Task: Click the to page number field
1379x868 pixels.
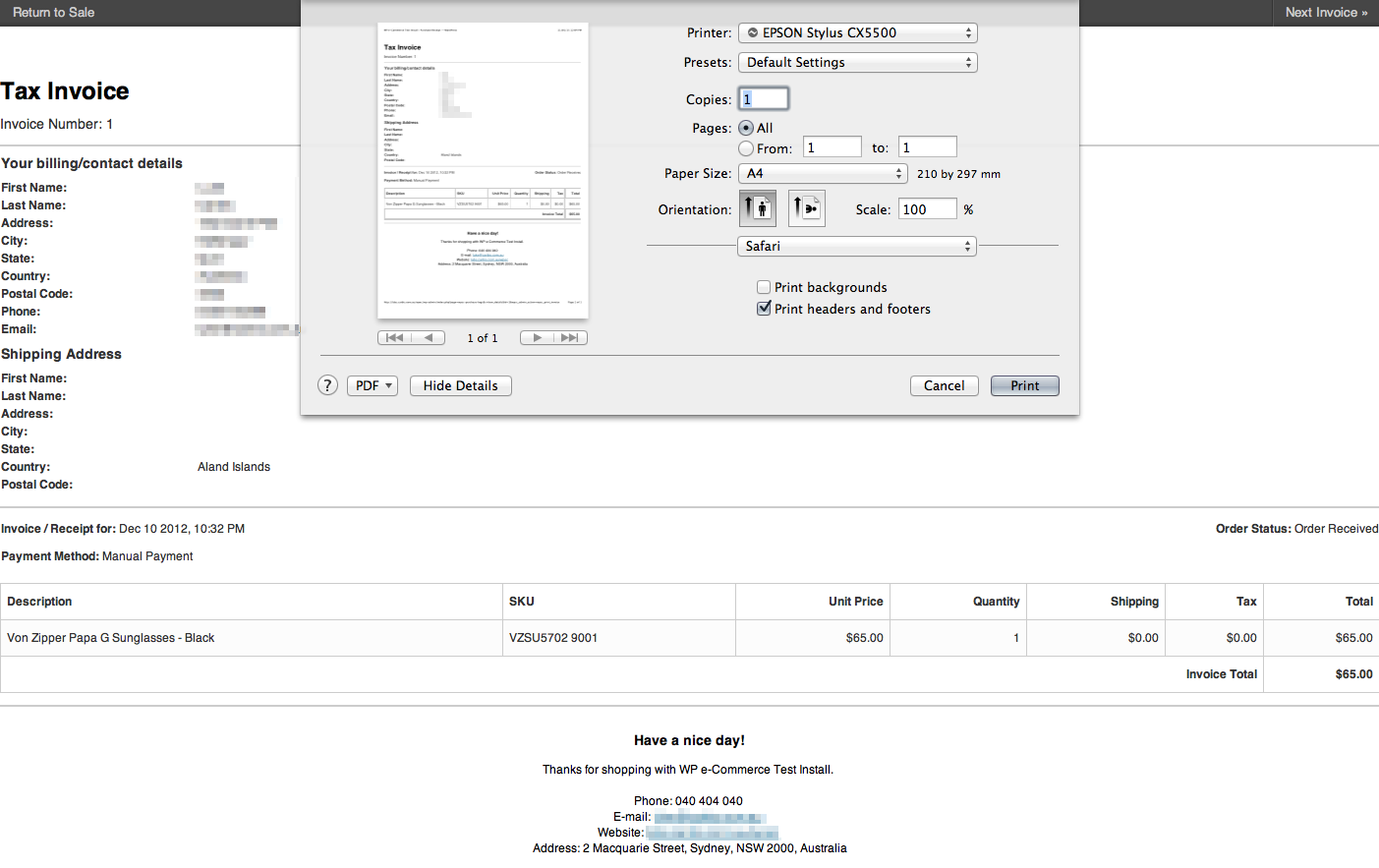Action: (x=928, y=147)
